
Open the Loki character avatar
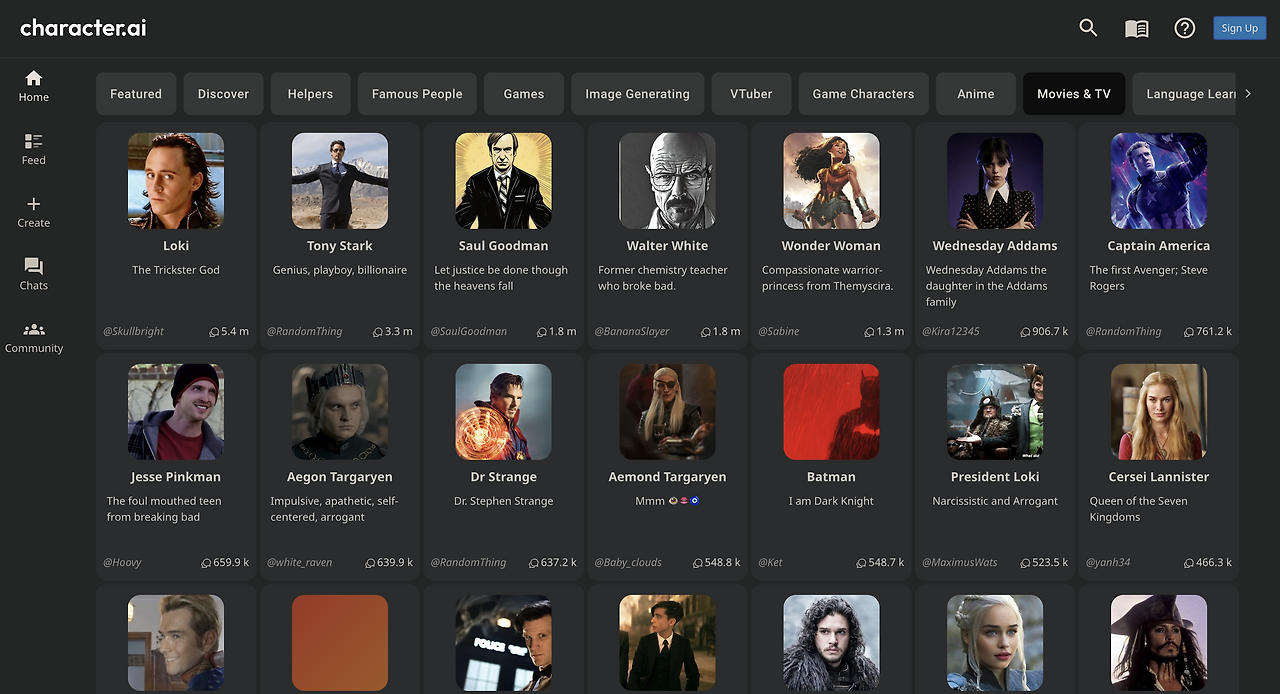coord(176,181)
